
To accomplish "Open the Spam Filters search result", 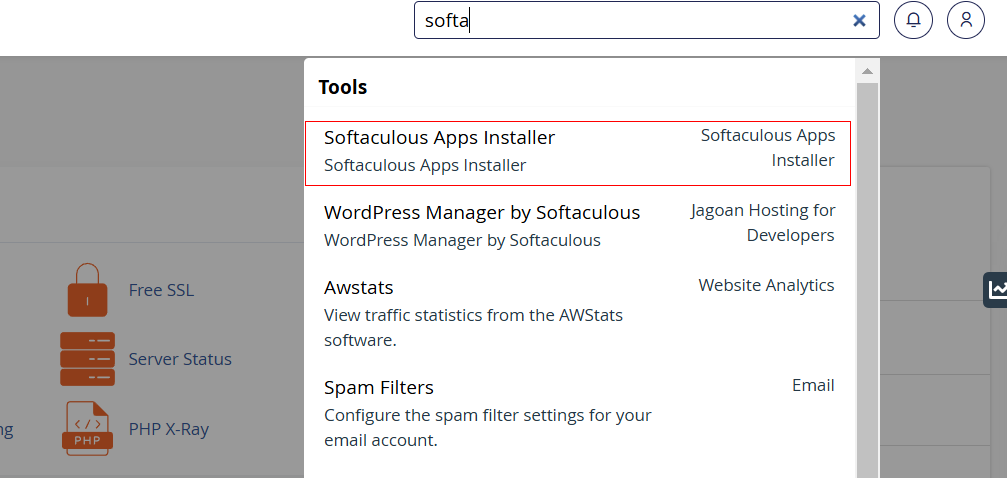I will (578, 413).
